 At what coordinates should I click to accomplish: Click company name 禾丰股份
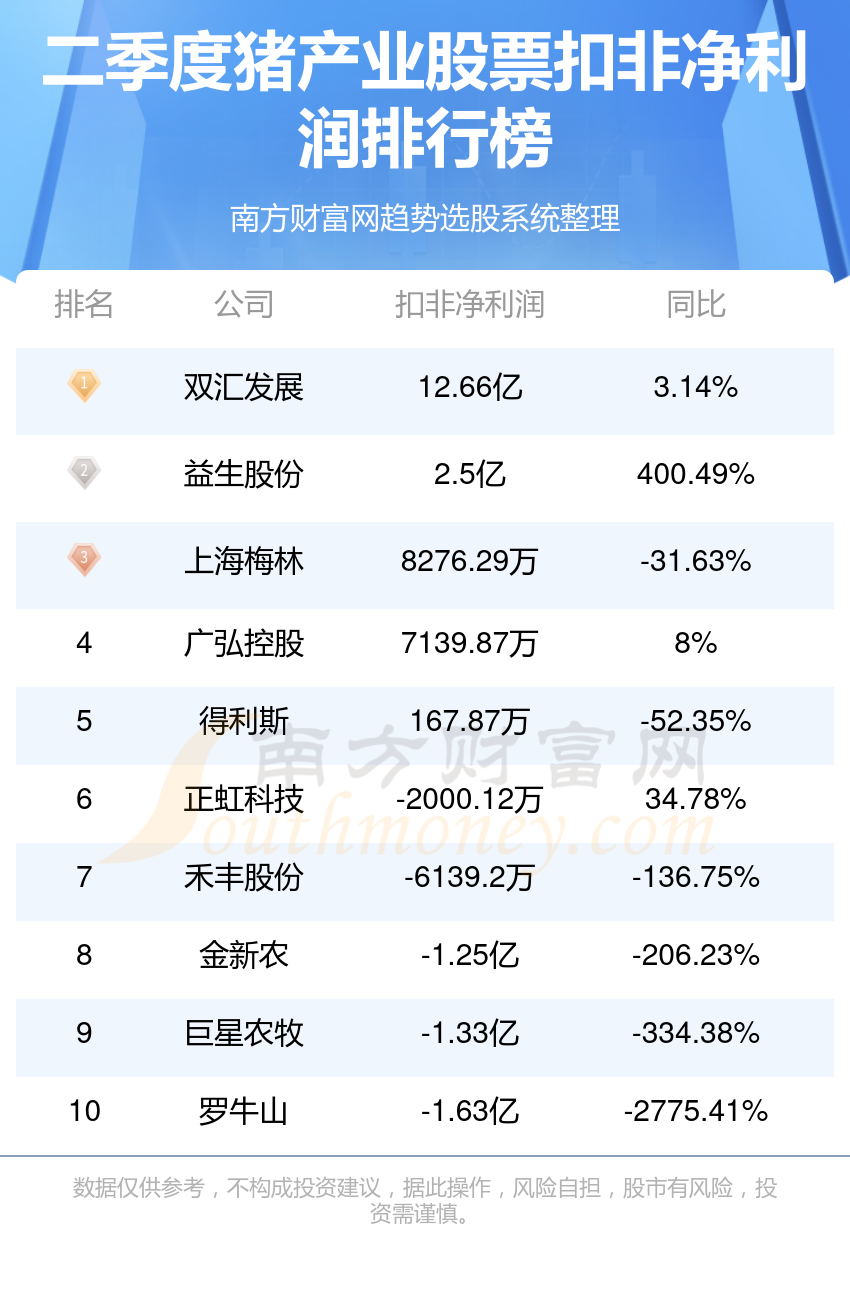(x=244, y=877)
